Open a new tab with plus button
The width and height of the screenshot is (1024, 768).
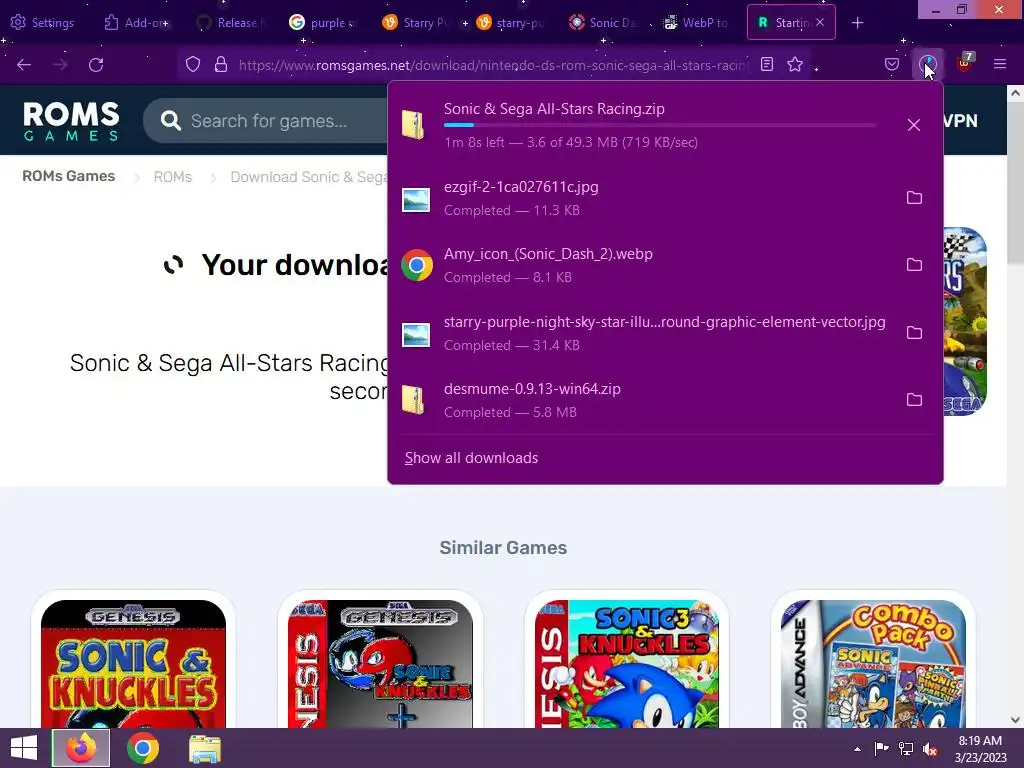[857, 23]
